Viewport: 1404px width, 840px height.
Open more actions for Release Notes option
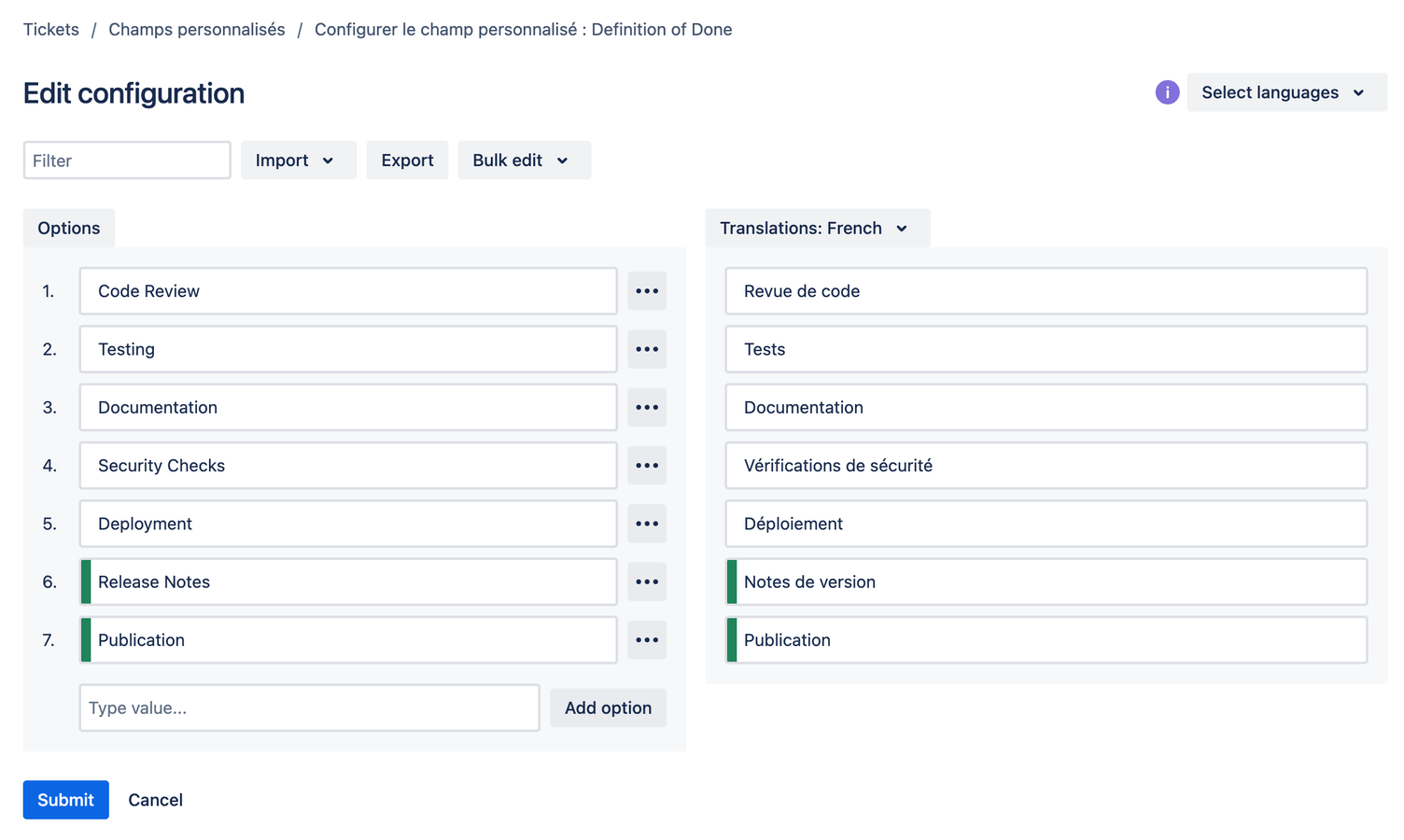(647, 581)
